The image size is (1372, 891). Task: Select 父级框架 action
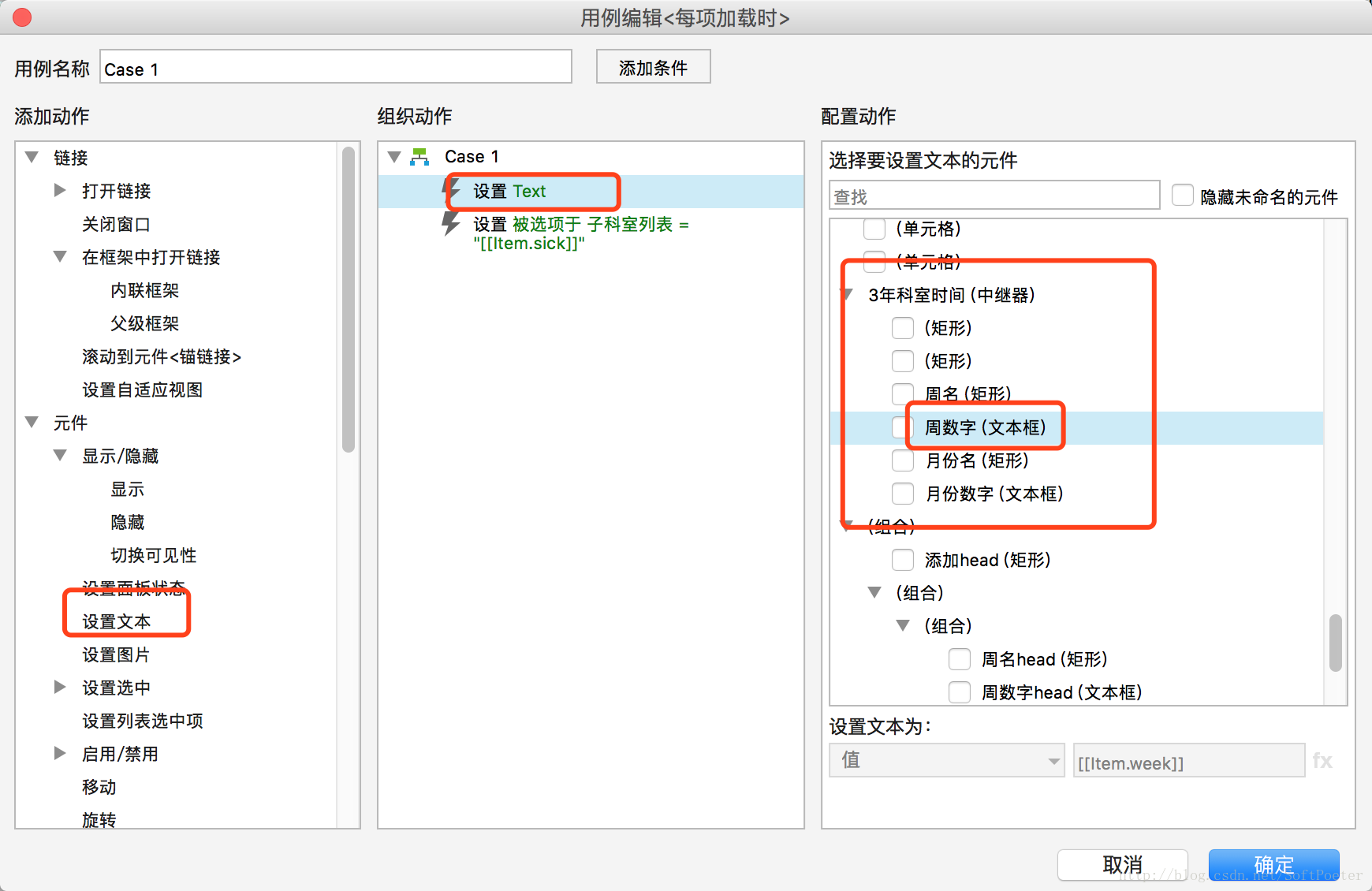[x=145, y=323]
